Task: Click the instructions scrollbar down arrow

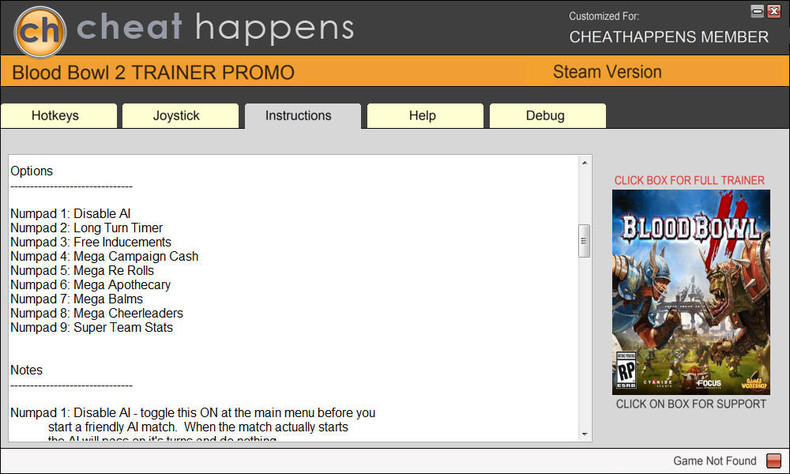Action: coord(584,434)
